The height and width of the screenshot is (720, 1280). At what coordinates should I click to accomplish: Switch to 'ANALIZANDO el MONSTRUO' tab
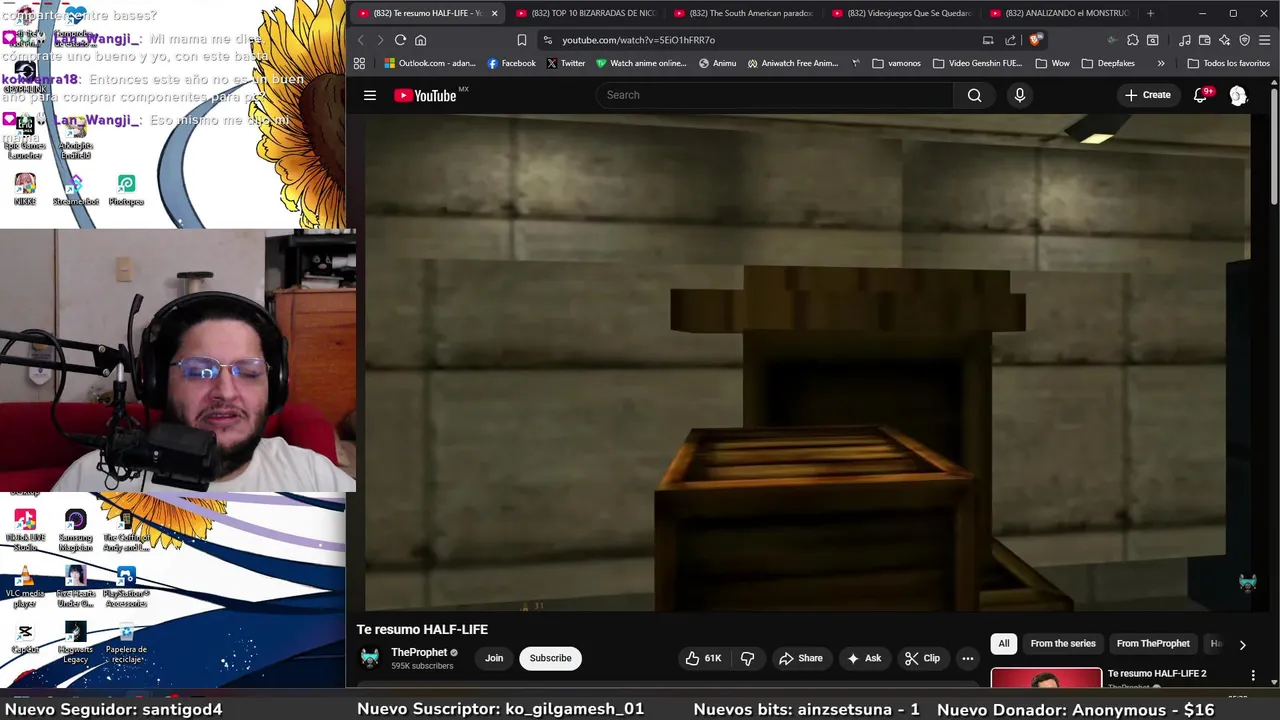(x=1059, y=13)
